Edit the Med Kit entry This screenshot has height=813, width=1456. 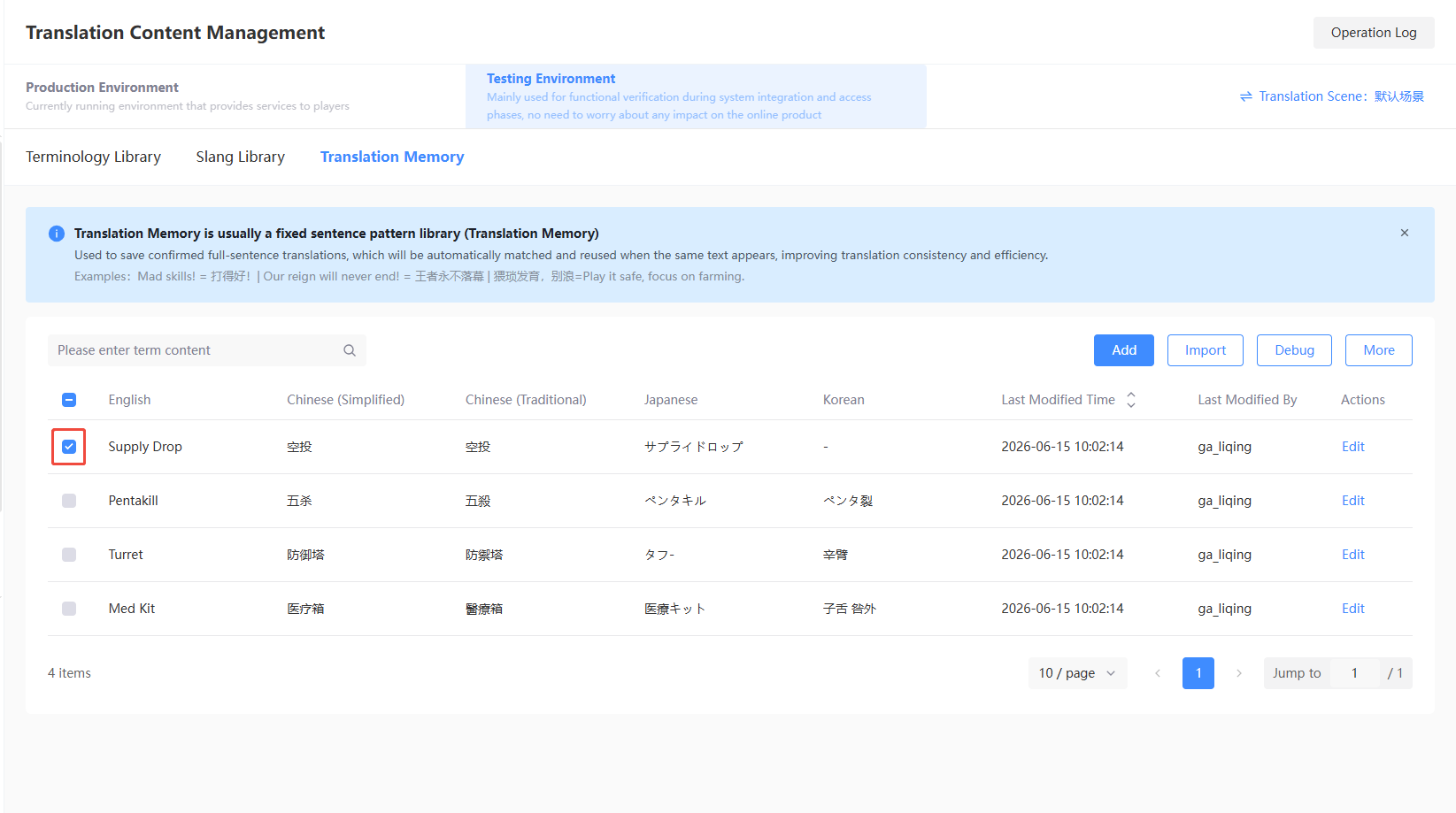(x=1353, y=609)
